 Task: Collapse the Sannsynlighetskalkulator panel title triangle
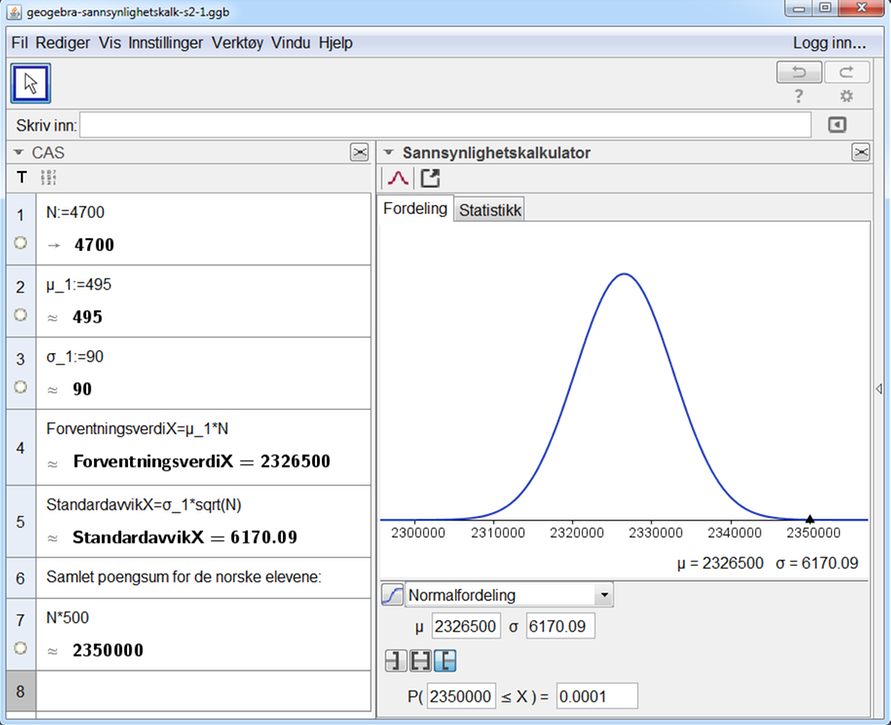point(389,153)
